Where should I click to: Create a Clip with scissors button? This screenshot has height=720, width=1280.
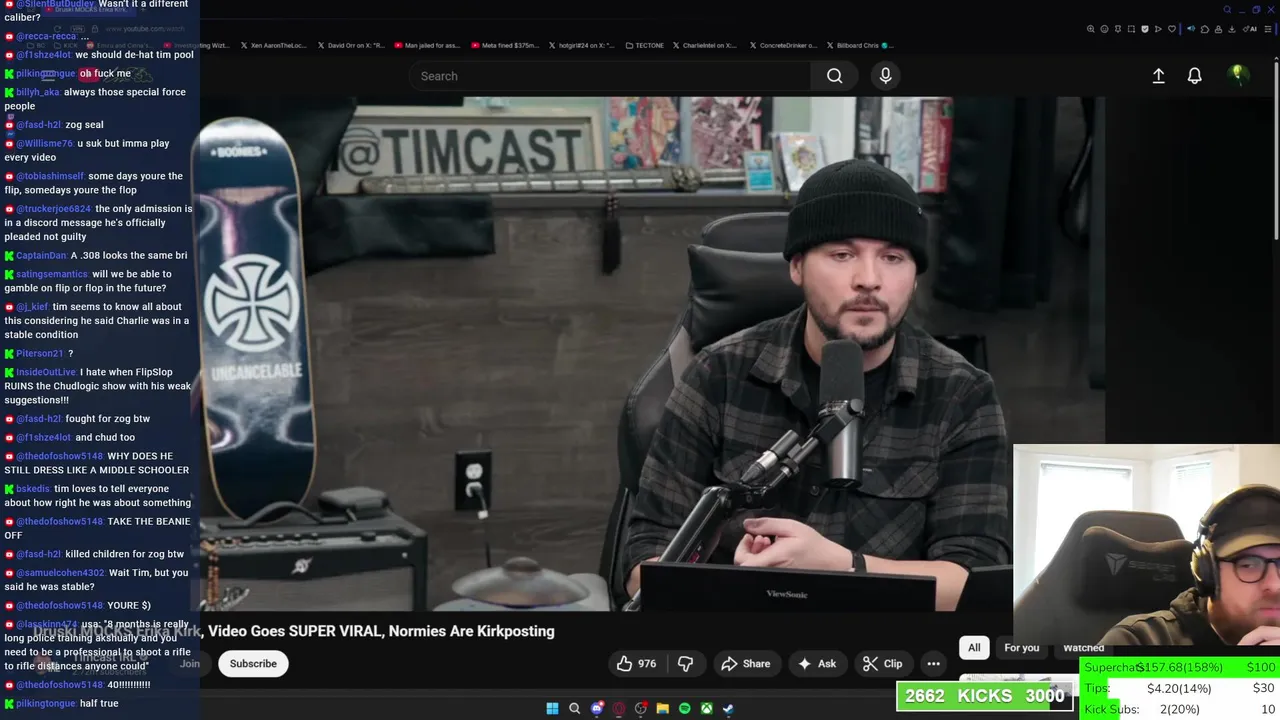pyautogui.click(x=882, y=664)
